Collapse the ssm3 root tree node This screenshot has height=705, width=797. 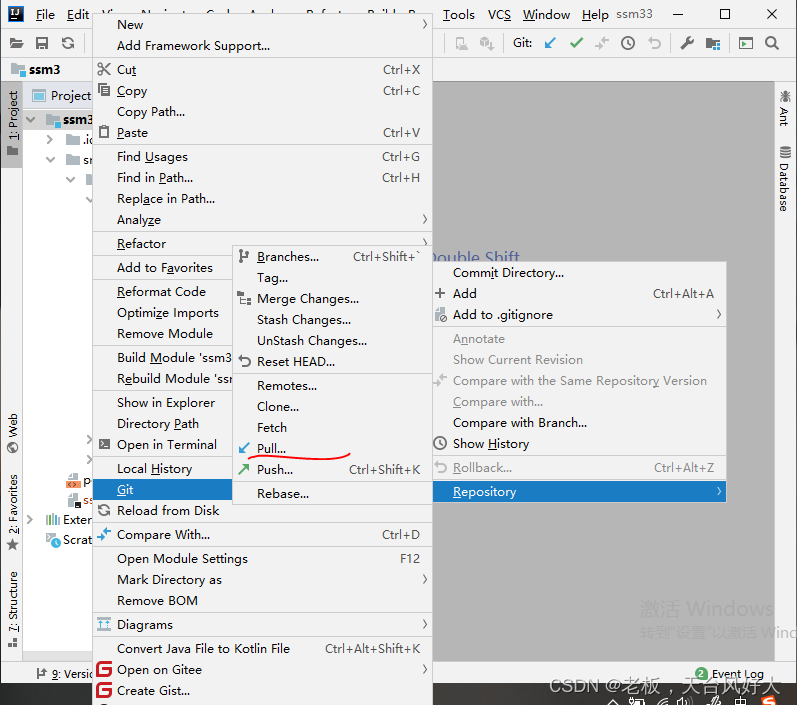pos(31,120)
